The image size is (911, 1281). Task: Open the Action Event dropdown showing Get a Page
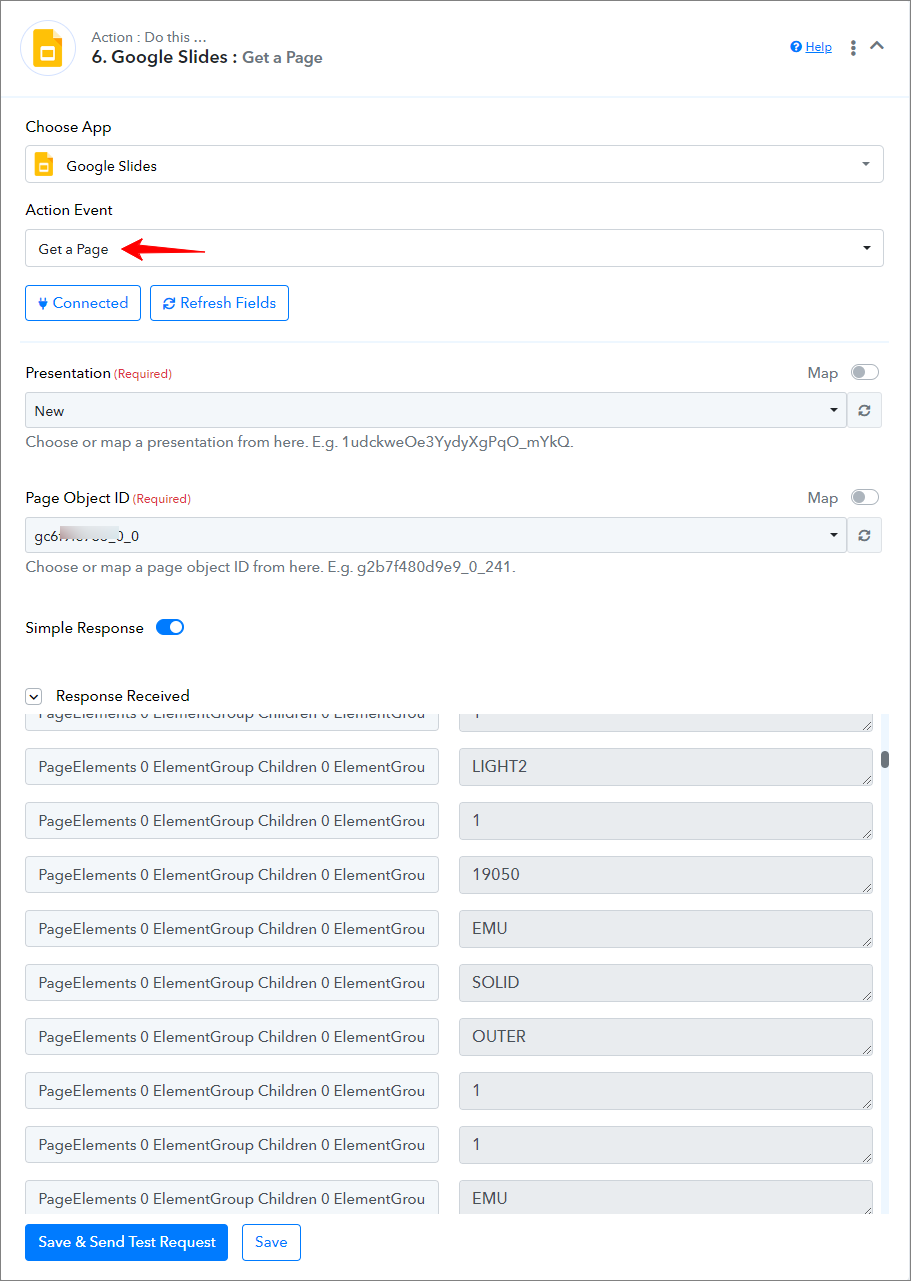(x=454, y=248)
